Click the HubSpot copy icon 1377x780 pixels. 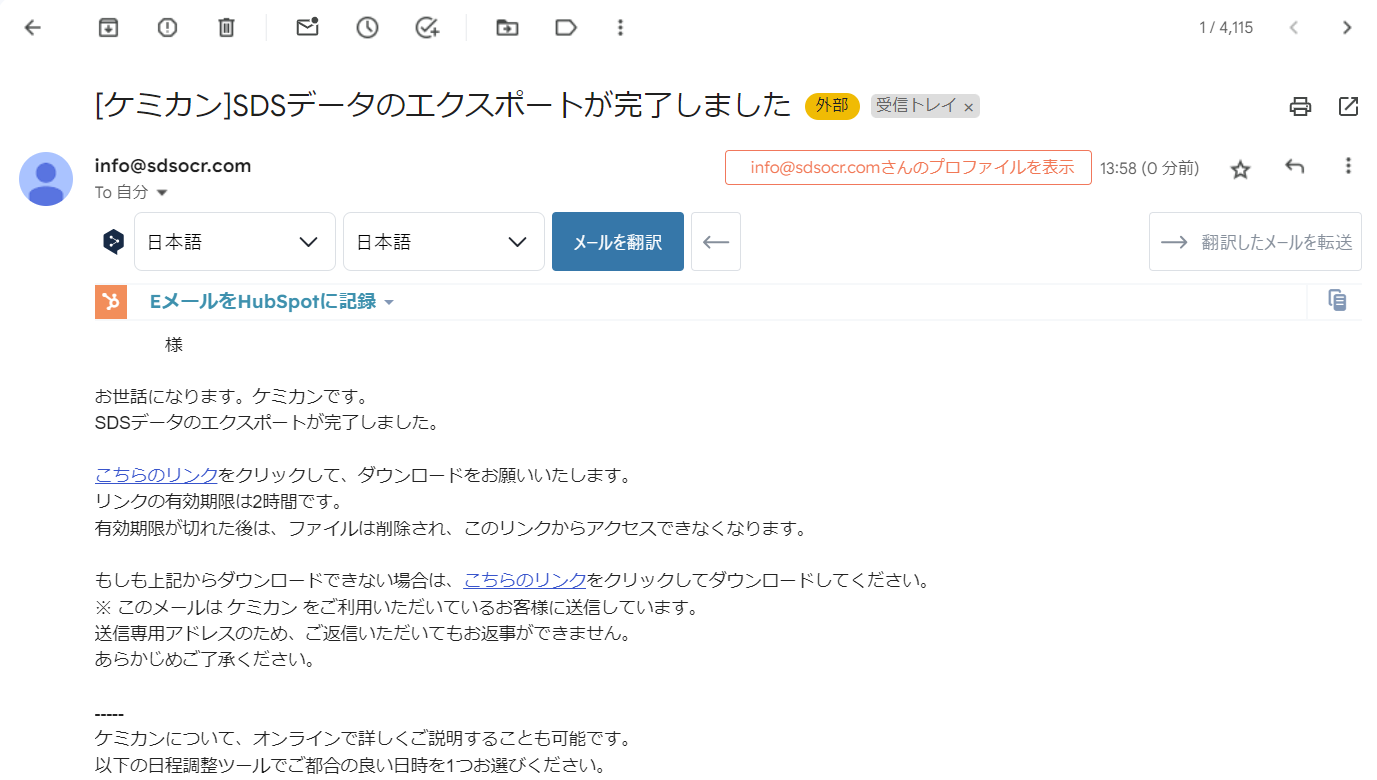point(1337,300)
